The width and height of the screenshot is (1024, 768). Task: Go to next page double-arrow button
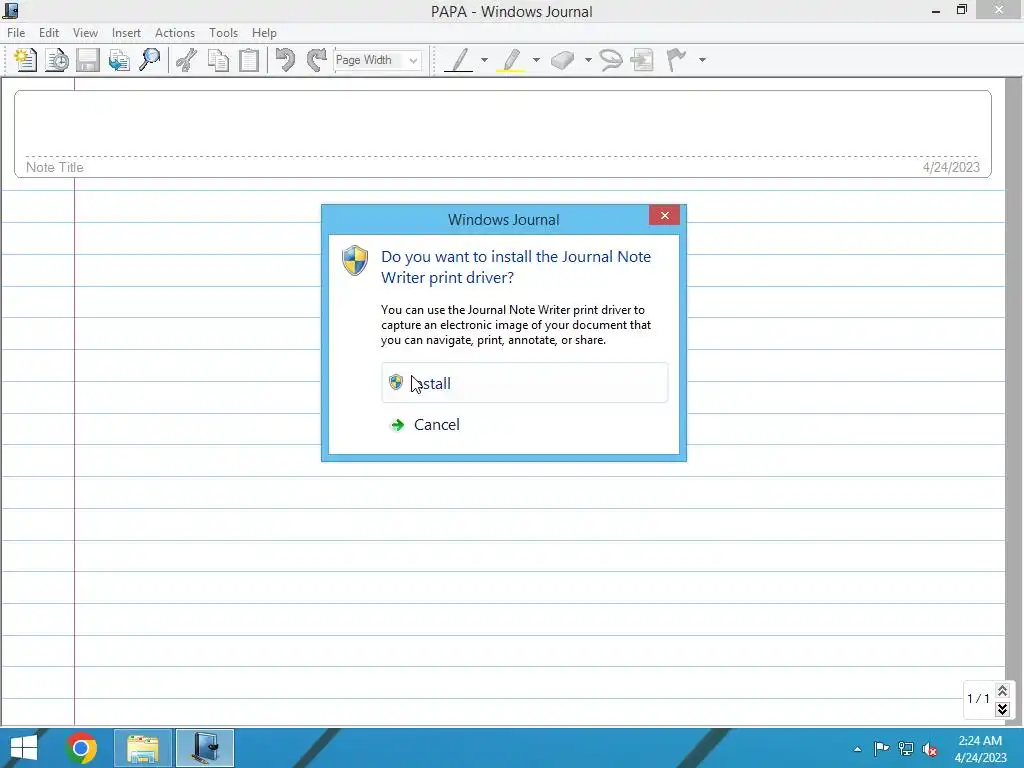[x=1002, y=709]
